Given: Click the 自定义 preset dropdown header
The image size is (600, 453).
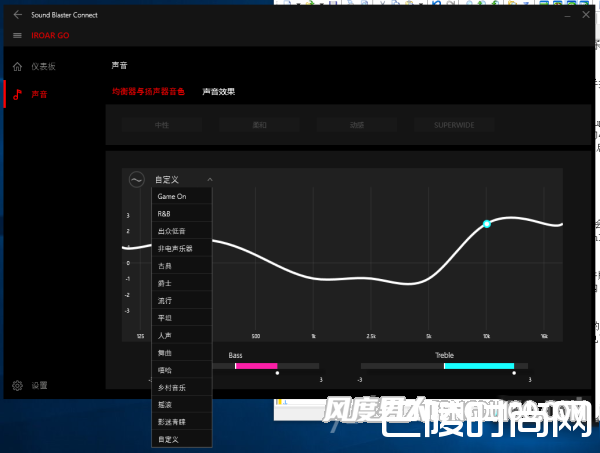Looking at the screenshot, I should 182,179.
